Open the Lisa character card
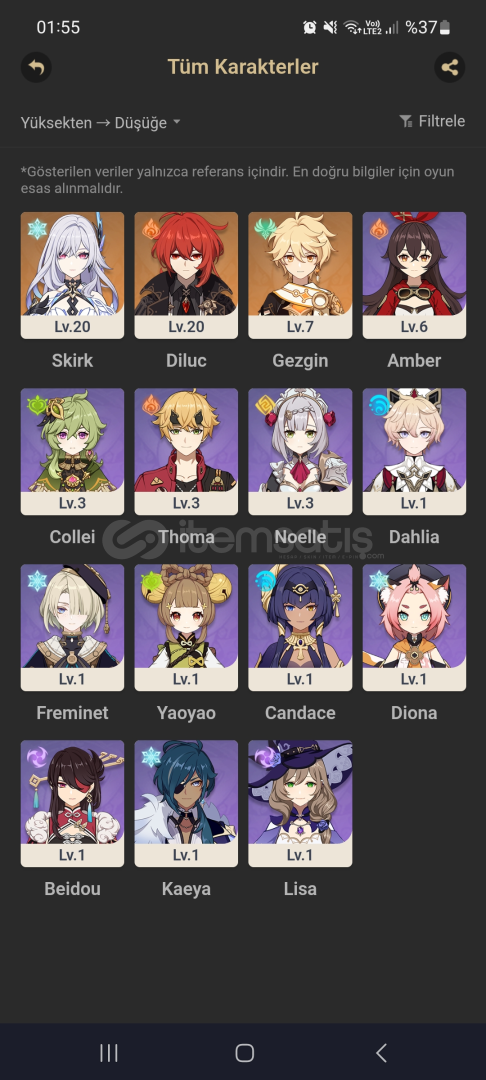Image resolution: width=486 pixels, height=1080 pixels. (x=300, y=803)
